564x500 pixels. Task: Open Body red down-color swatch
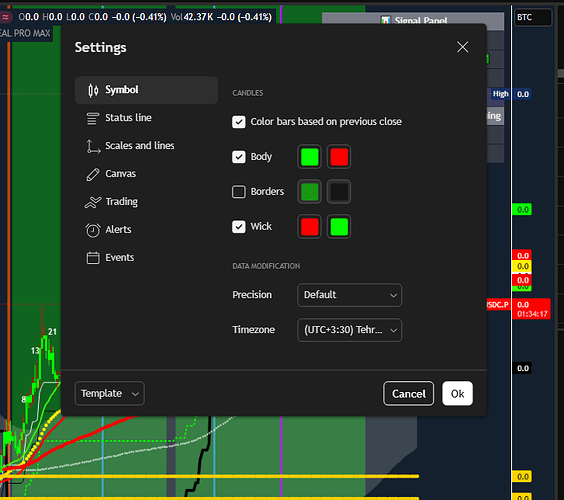tap(339, 157)
